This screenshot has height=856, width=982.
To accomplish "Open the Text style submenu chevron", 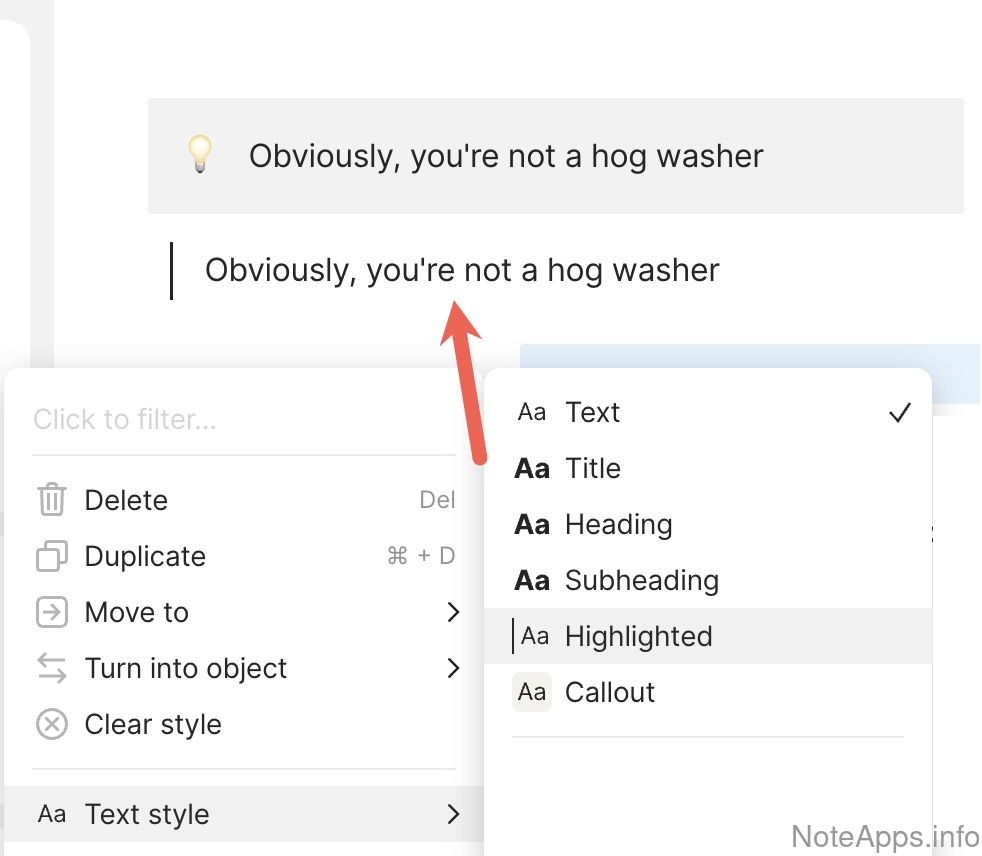I will click(x=454, y=814).
